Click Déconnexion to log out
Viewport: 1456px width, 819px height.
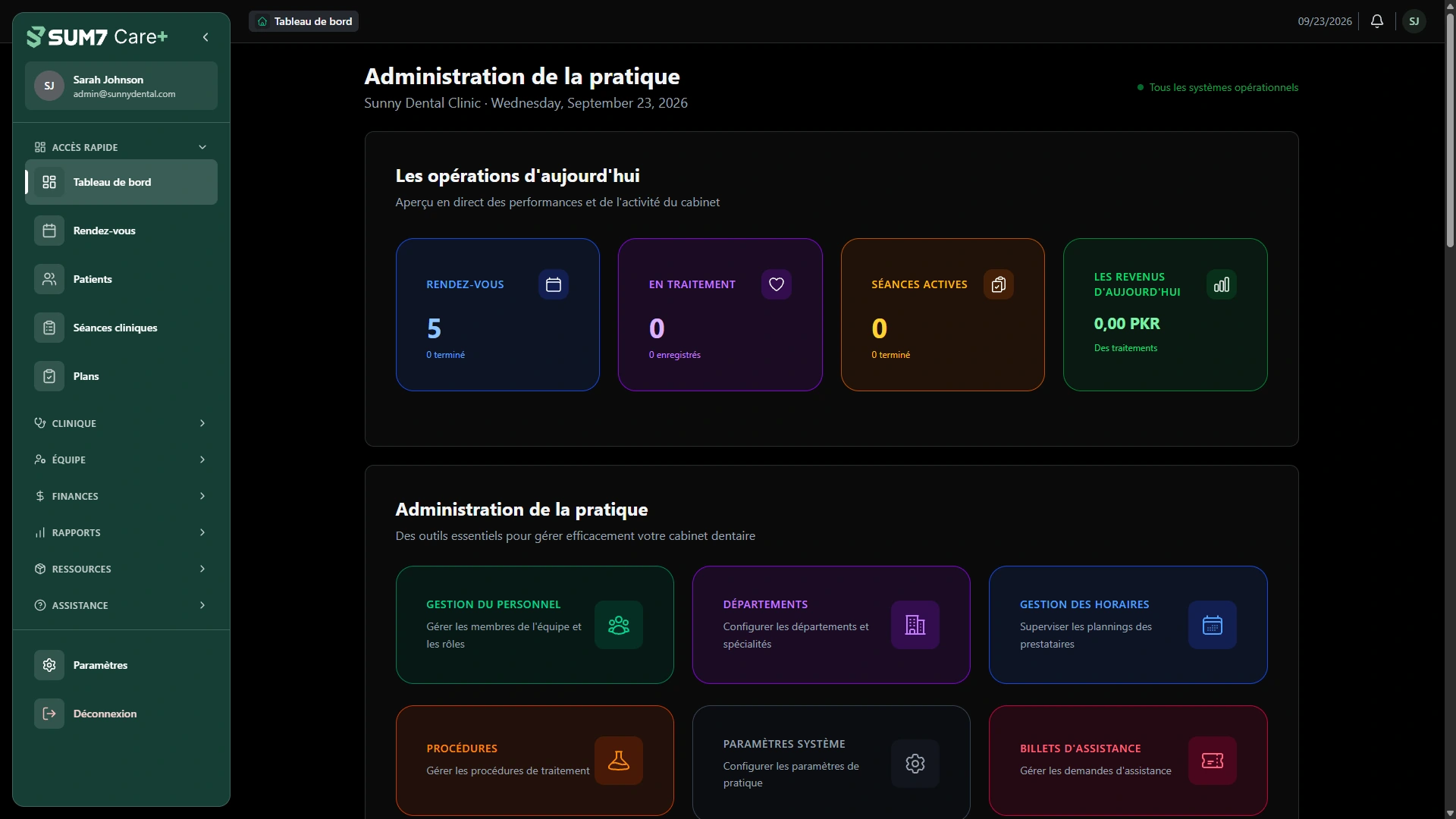click(121, 714)
